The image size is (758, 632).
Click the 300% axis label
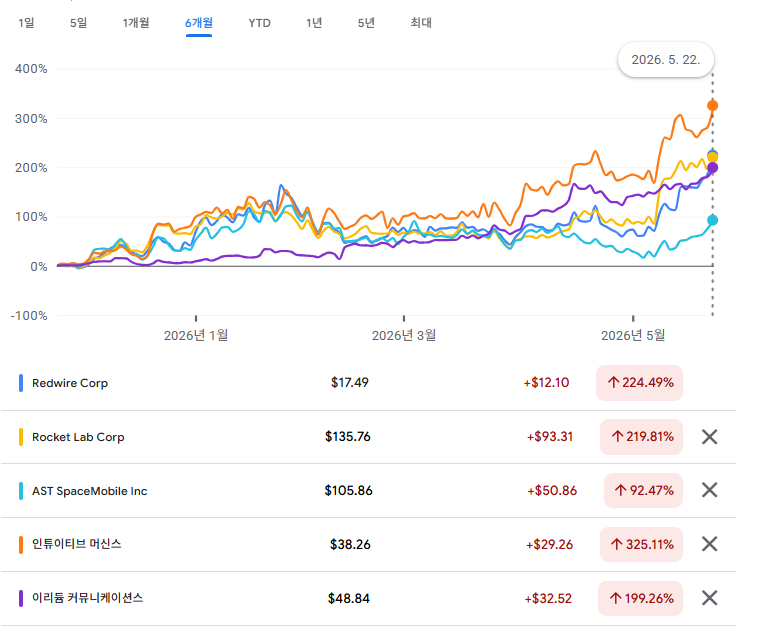(31, 118)
